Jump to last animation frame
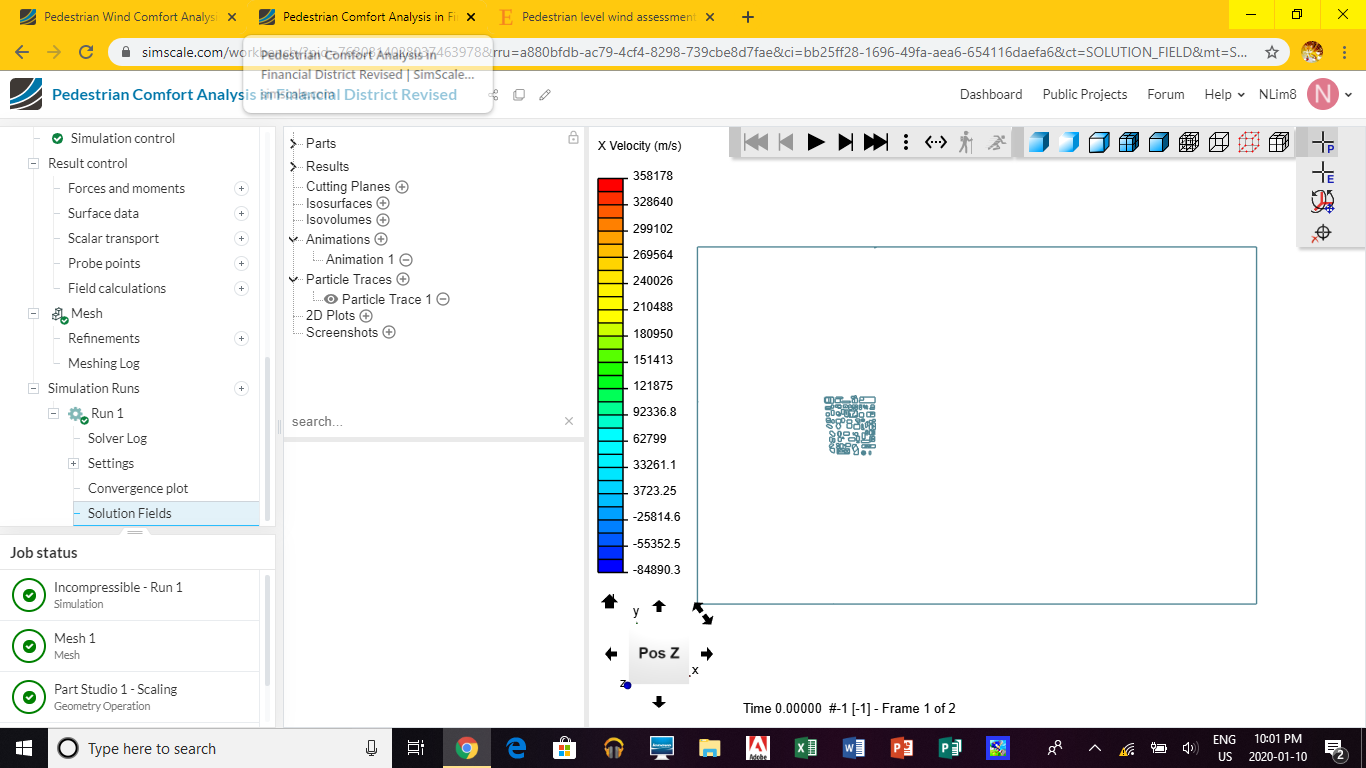Screen dimensions: 1366x768 coord(876,142)
